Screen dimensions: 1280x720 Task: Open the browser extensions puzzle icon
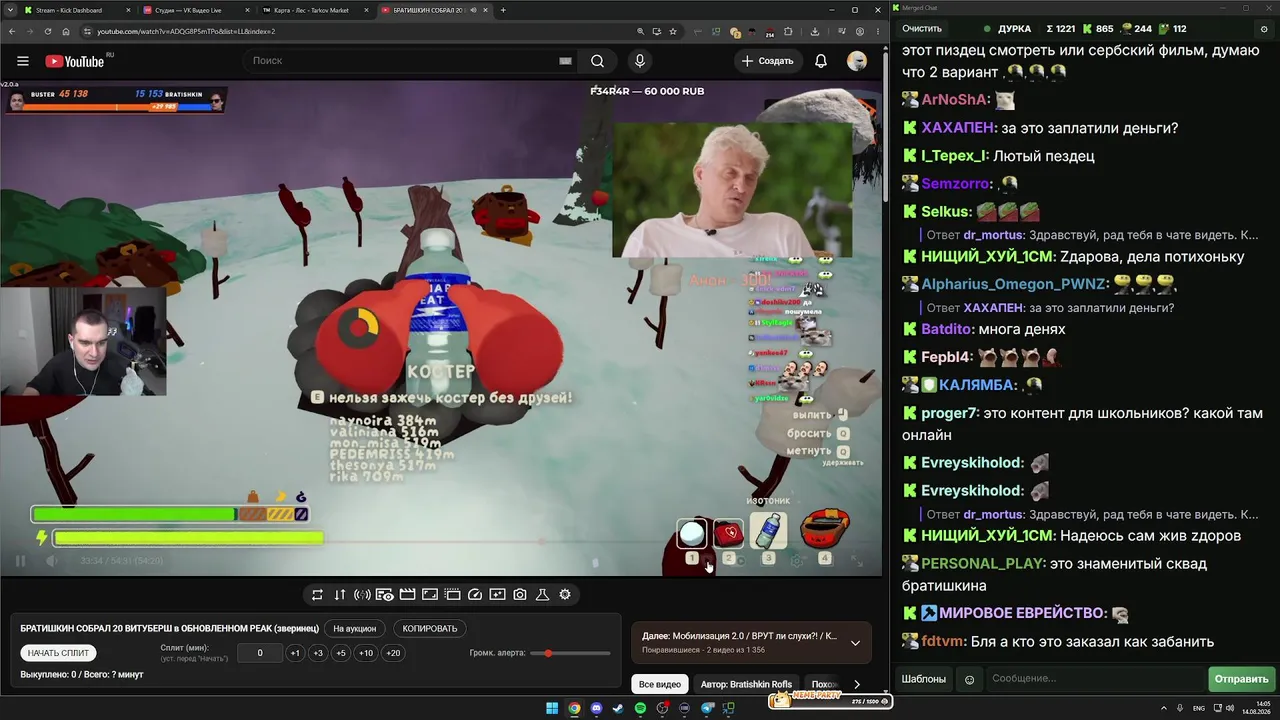[x=788, y=31]
